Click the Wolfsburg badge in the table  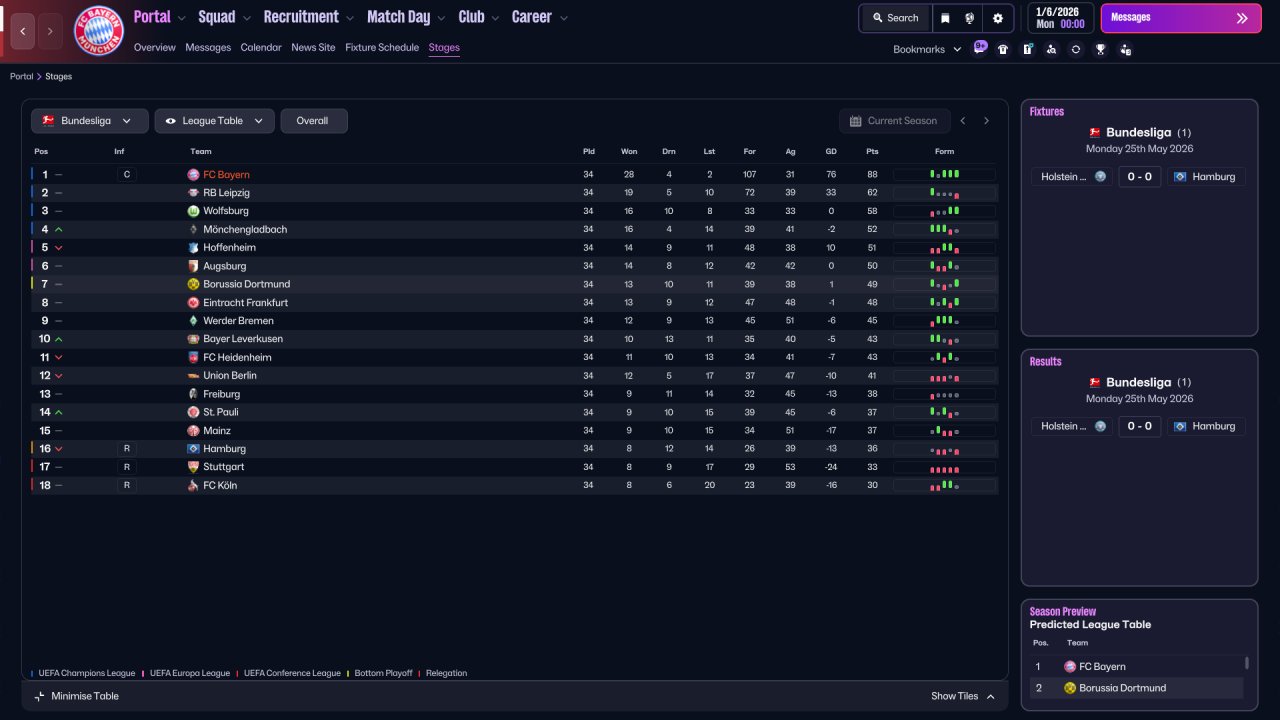(x=193, y=211)
